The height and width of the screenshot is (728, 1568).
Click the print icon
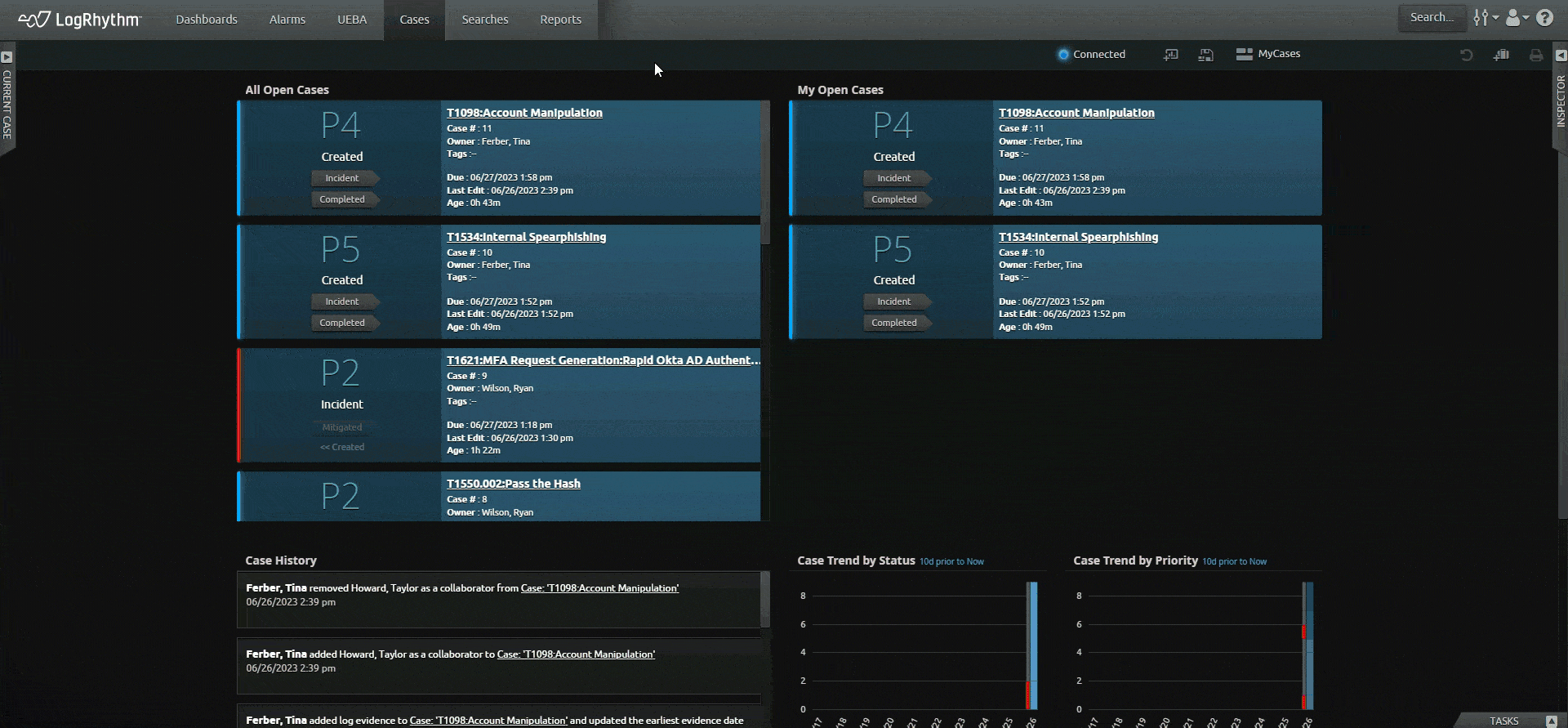(x=1536, y=55)
